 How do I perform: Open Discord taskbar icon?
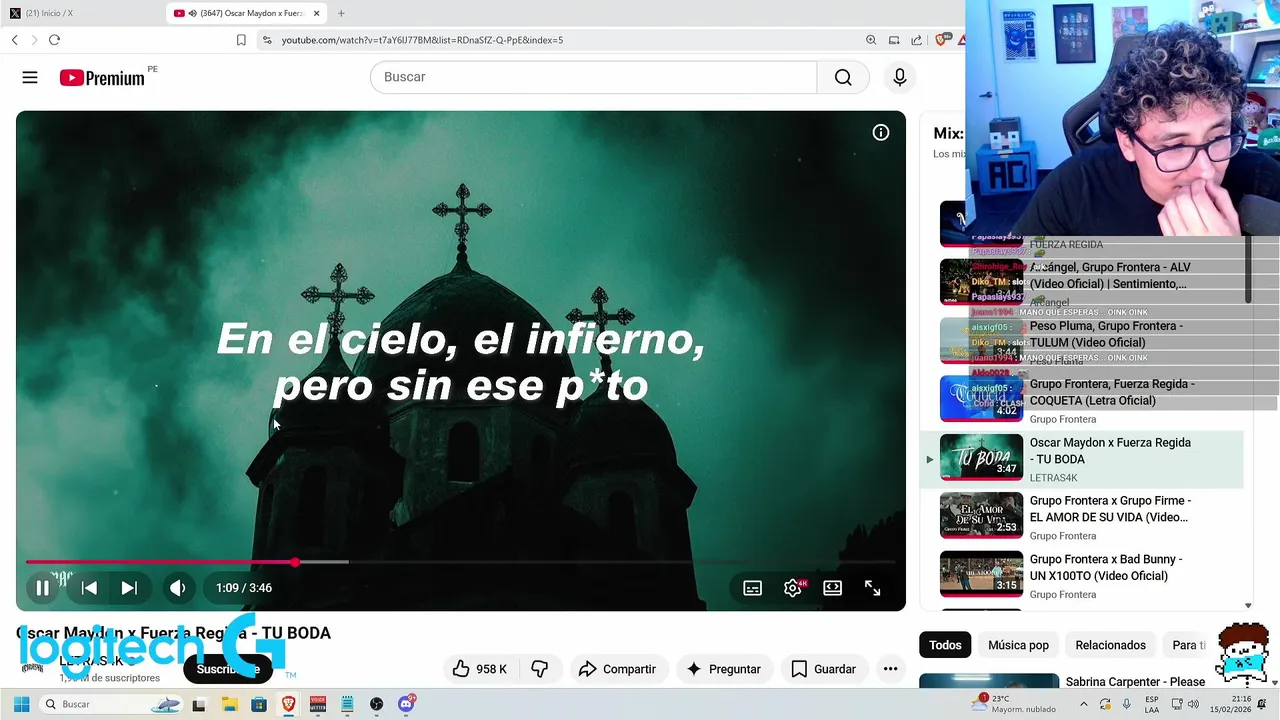(x=406, y=704)
